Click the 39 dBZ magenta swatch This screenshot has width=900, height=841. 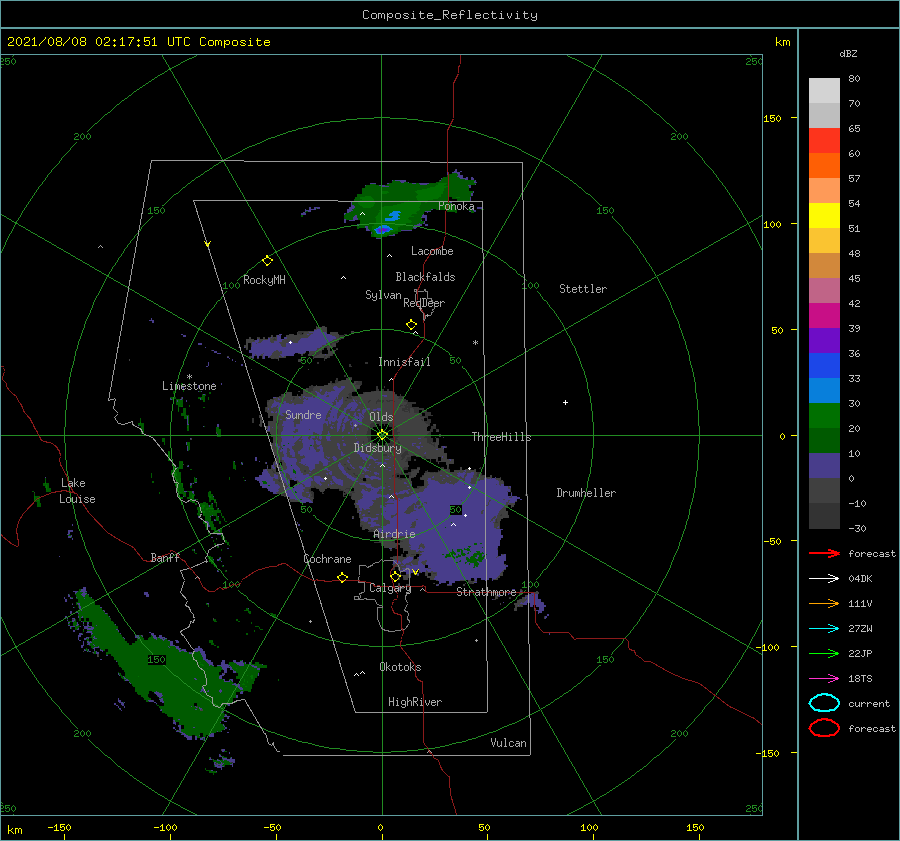click(824, 315)
